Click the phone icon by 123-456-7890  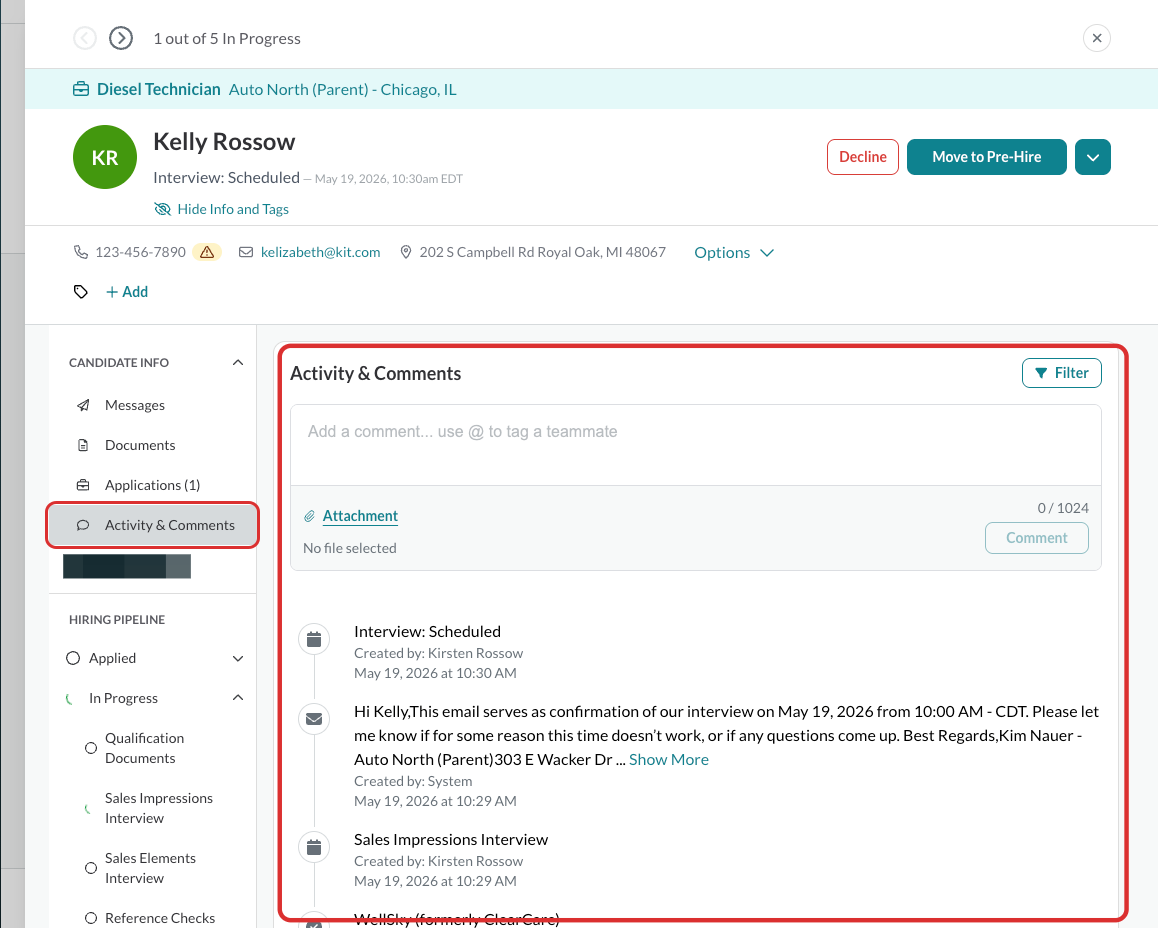[x=80, y=252]
